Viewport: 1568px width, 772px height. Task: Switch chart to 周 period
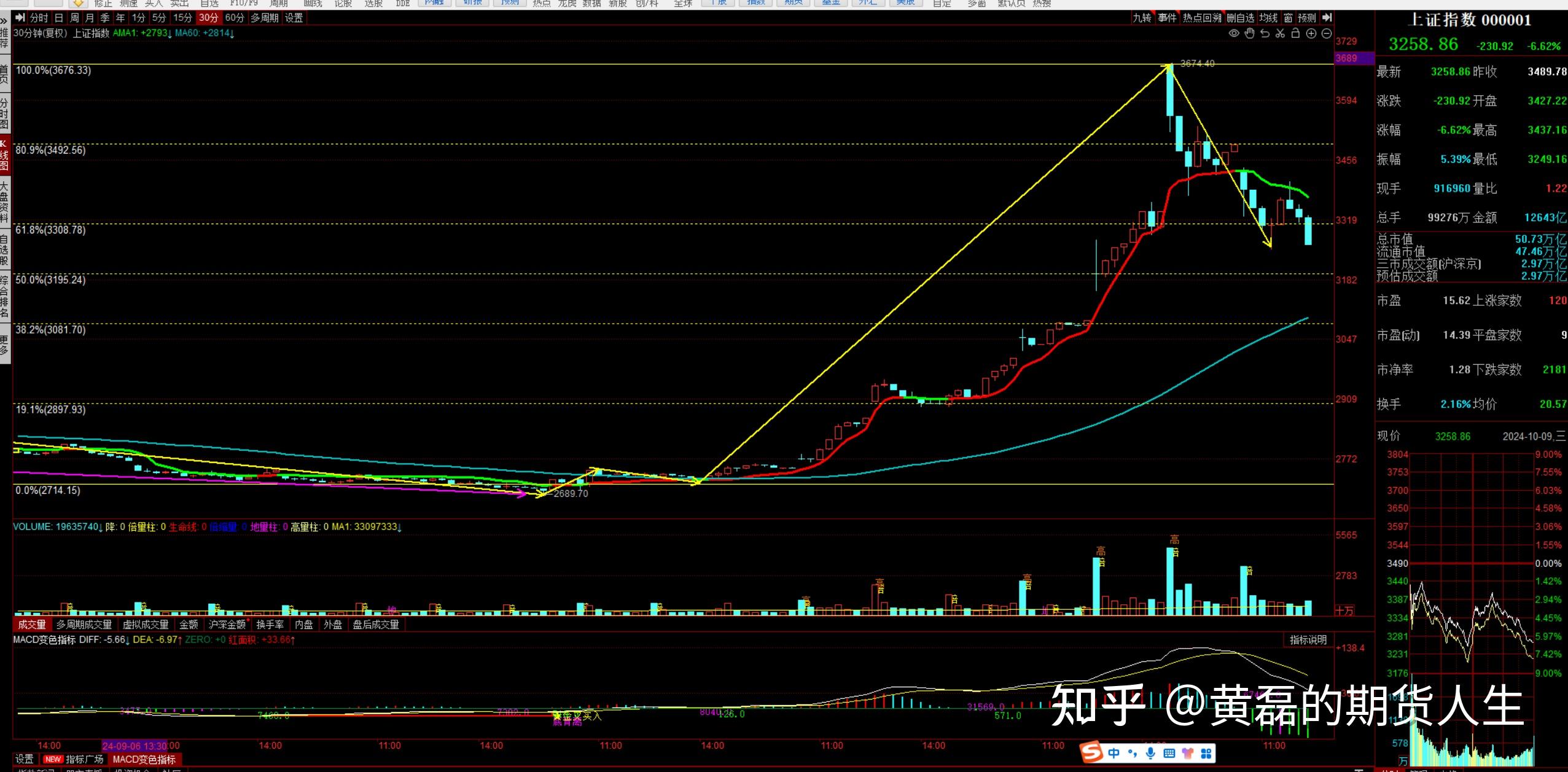click(x=74, y=18)
